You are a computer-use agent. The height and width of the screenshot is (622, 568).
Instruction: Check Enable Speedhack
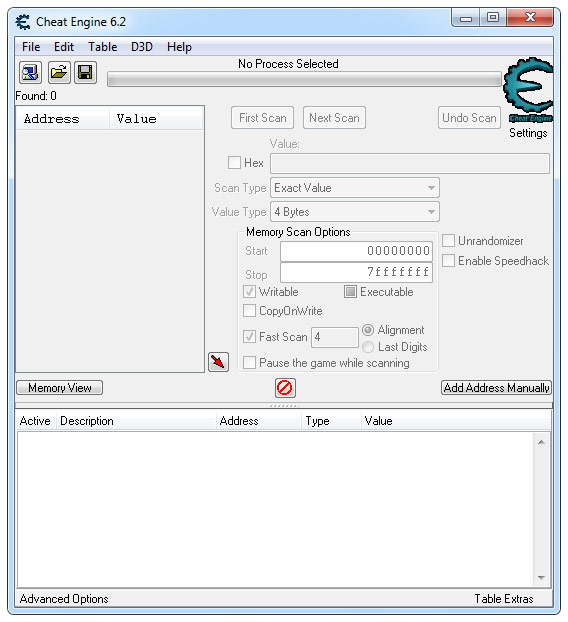click(448, 261)
